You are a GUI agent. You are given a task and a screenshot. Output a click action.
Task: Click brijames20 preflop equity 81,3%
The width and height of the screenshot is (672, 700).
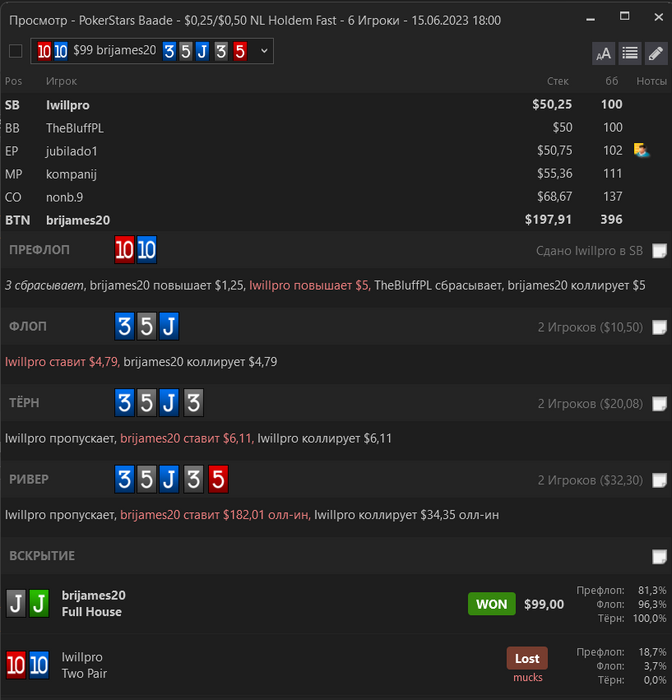point(652,590)
